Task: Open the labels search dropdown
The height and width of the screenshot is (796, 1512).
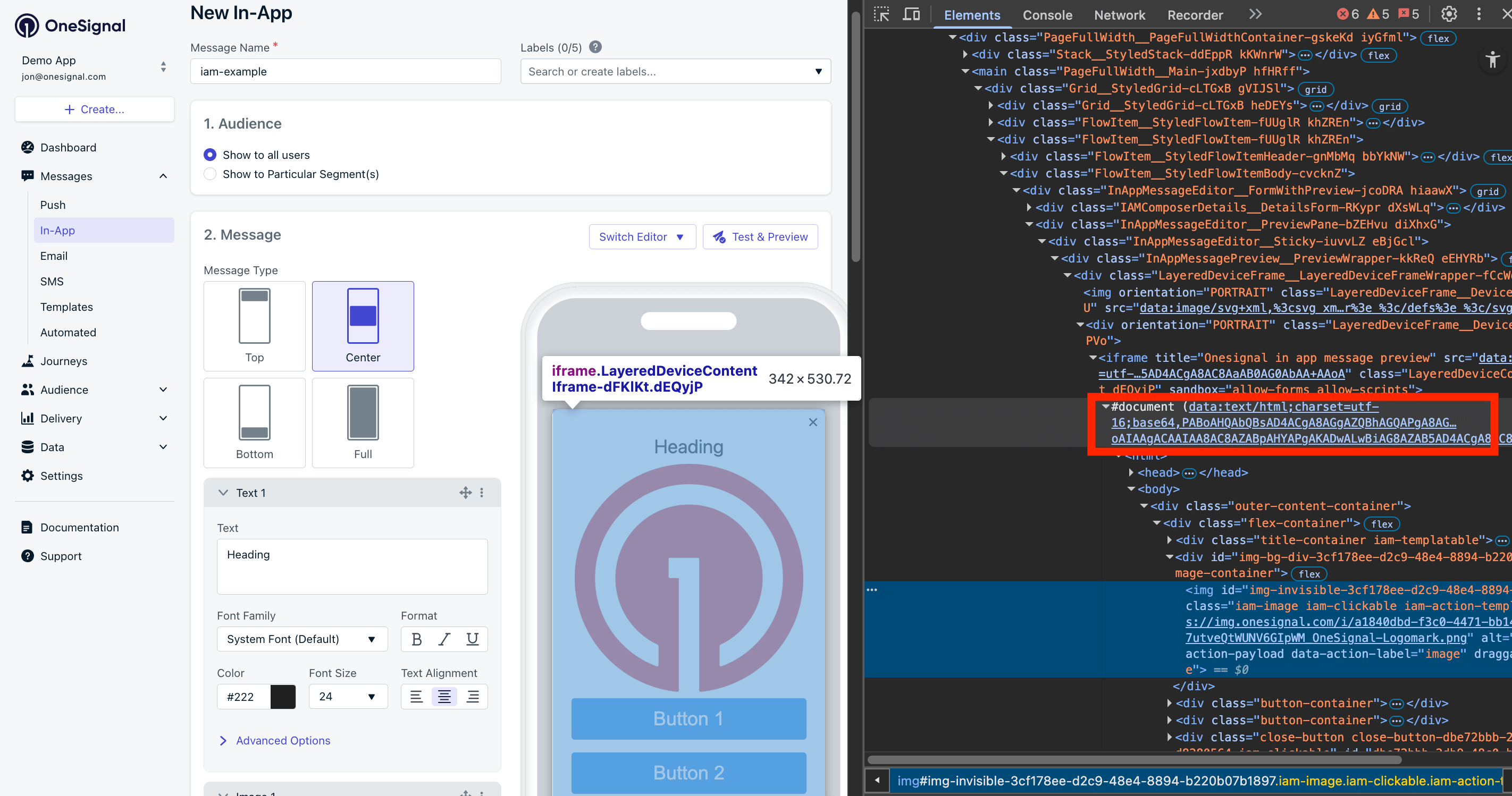Action: pos(676,72)
